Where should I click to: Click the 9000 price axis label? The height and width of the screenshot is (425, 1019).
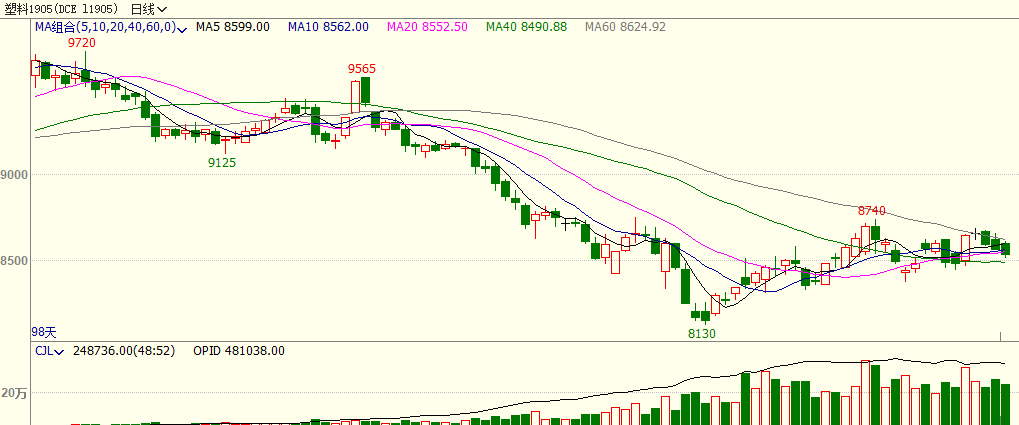tap(14, 175)
